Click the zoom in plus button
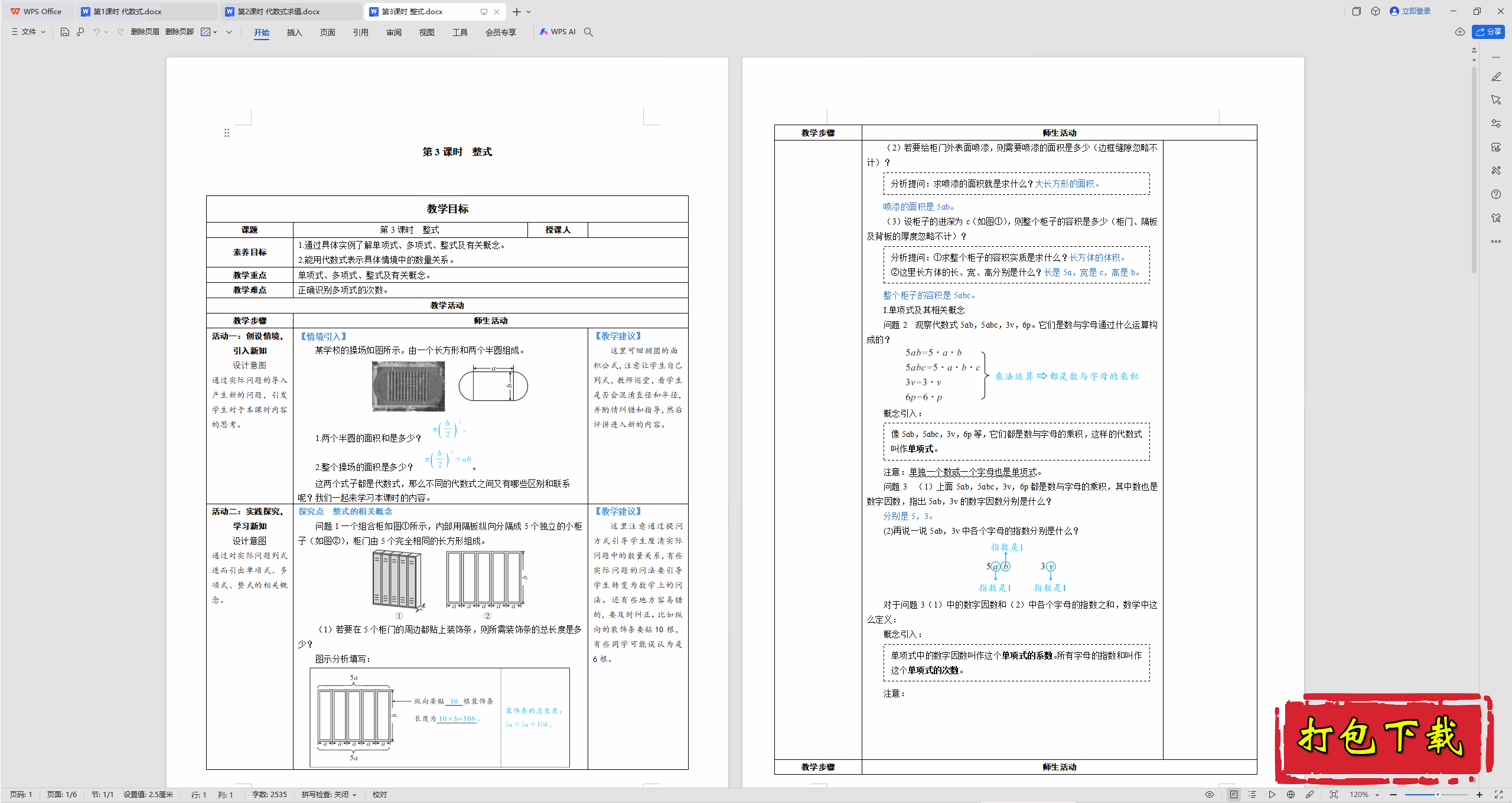 1480,795
